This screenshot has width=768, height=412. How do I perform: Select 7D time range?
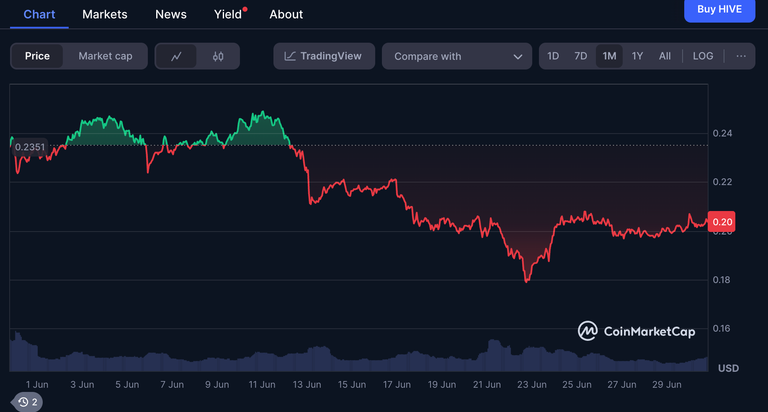click(x=580, y=56)
